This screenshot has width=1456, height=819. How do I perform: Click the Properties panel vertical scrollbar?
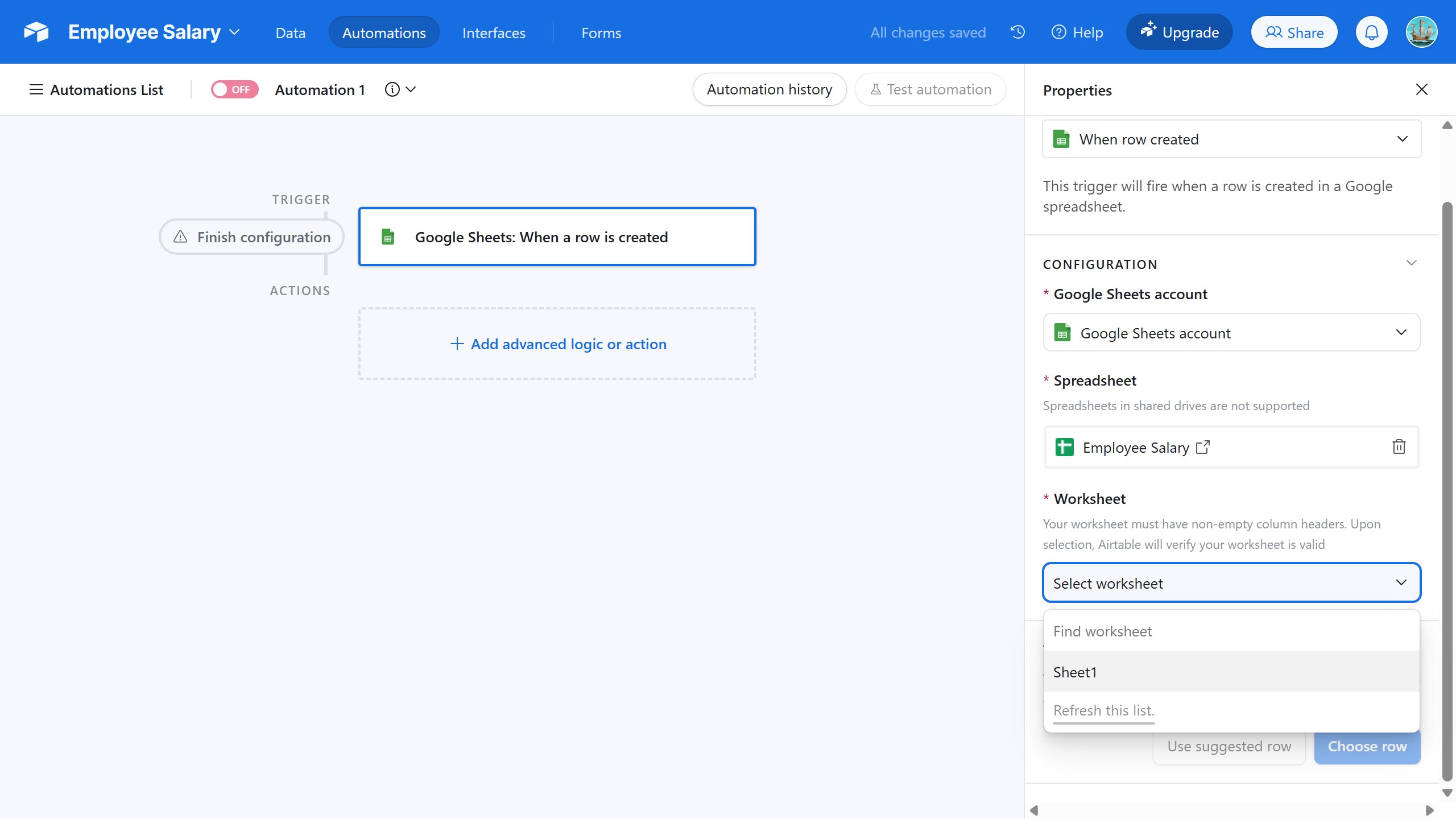1447,492
